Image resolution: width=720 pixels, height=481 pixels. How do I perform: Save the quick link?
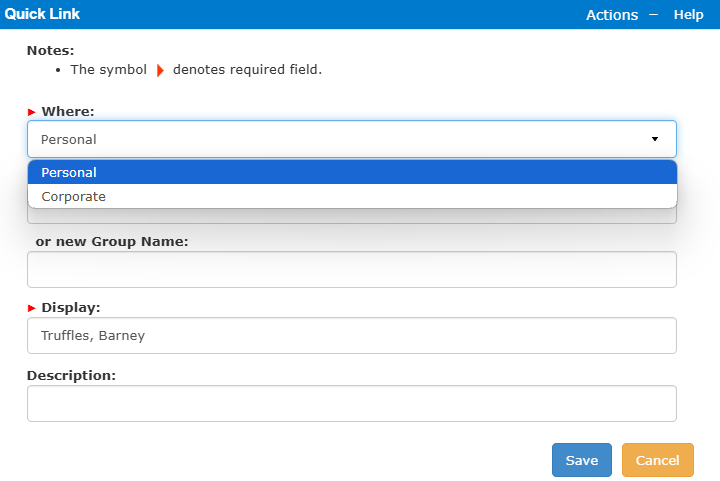(x=582, y=460)
